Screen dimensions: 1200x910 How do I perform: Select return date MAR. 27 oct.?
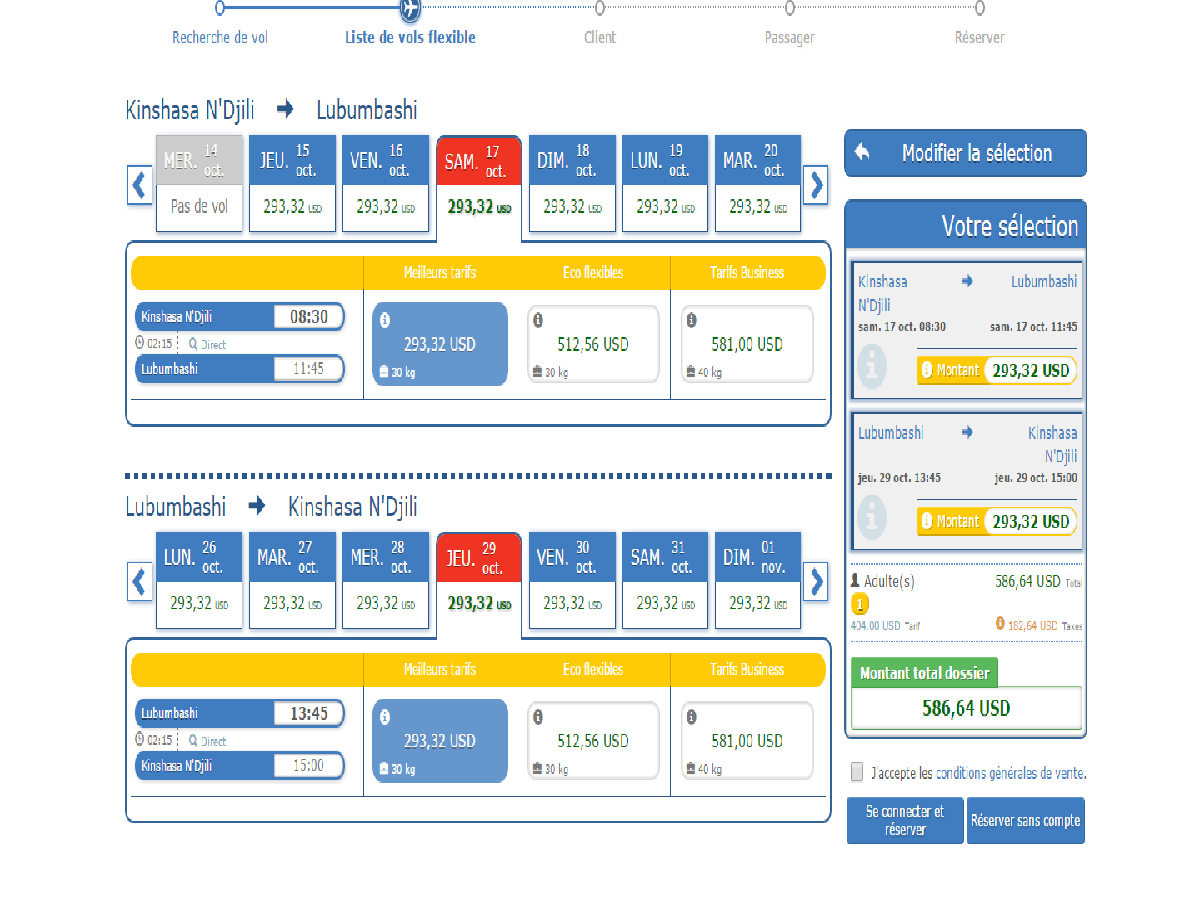point(292,581)
